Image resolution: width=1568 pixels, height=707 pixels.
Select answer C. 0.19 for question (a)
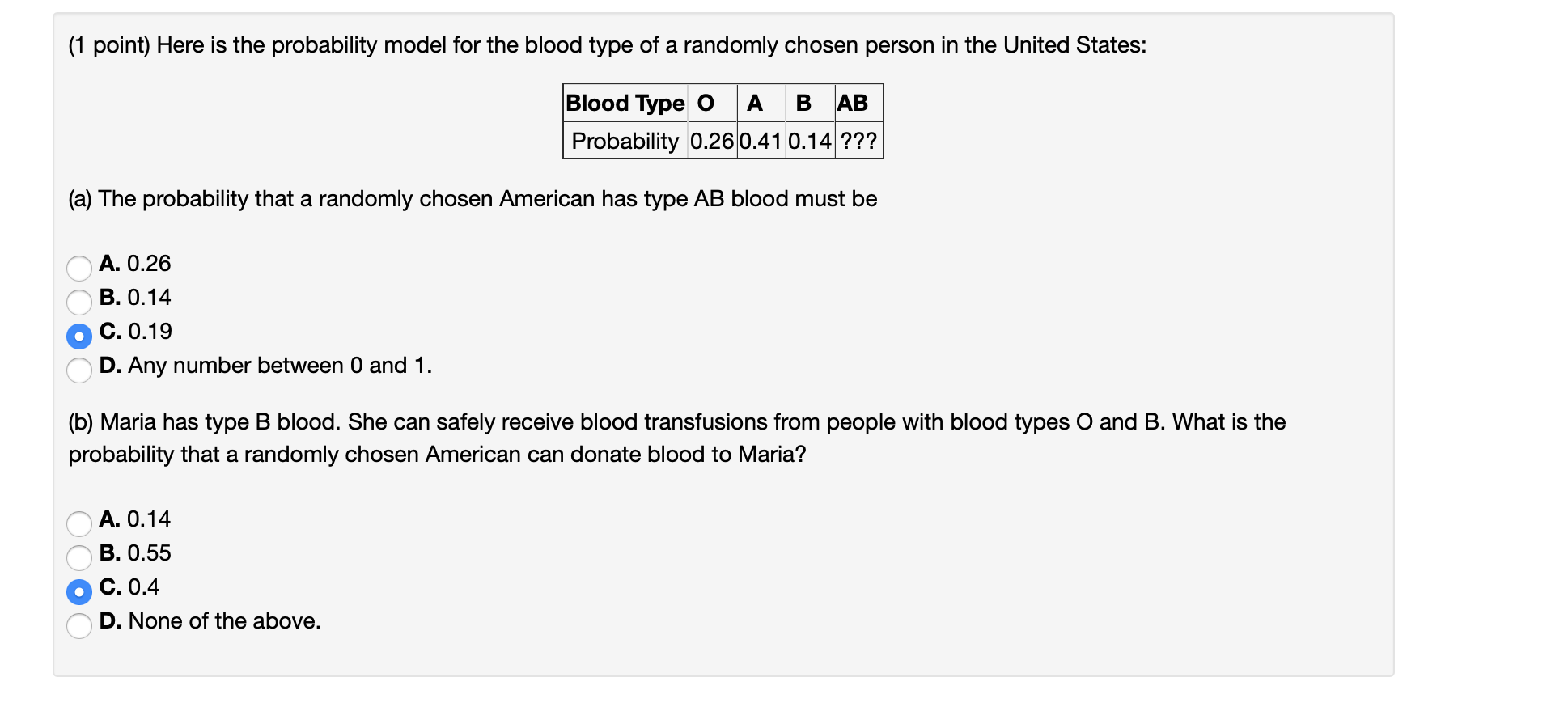[x=78, y=336]
